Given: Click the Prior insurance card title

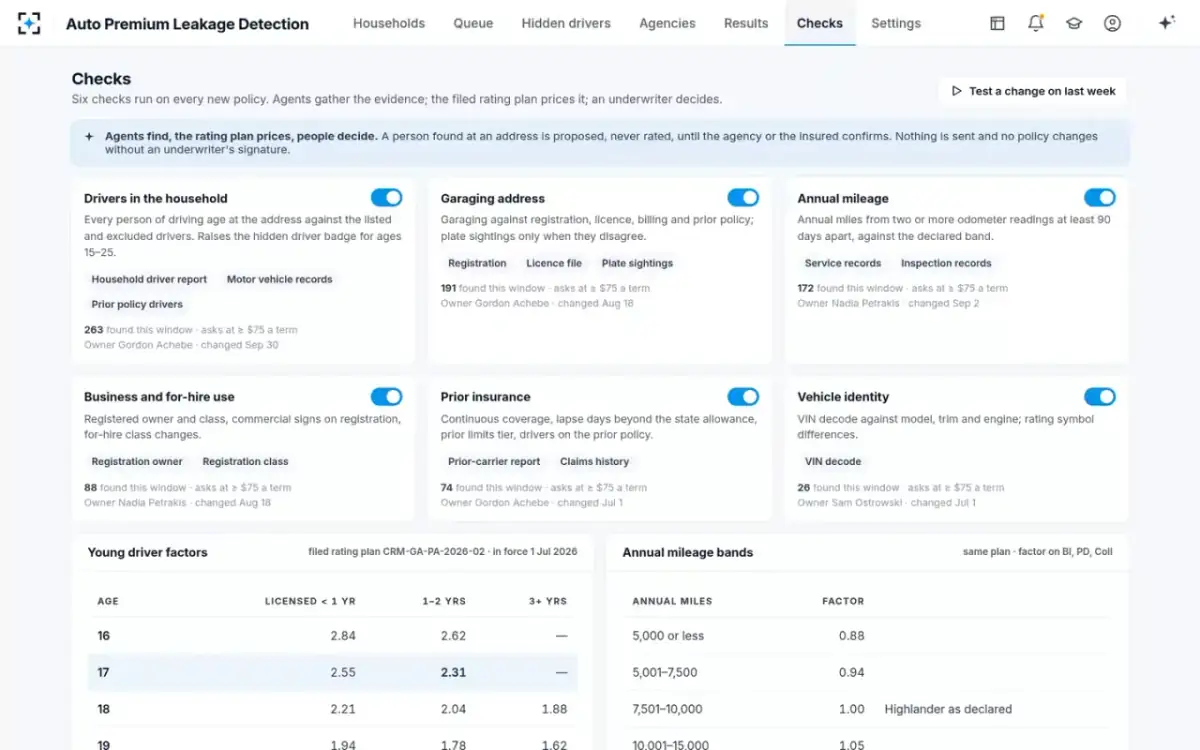Looking at the screenshot, I should tap(486, 397).
